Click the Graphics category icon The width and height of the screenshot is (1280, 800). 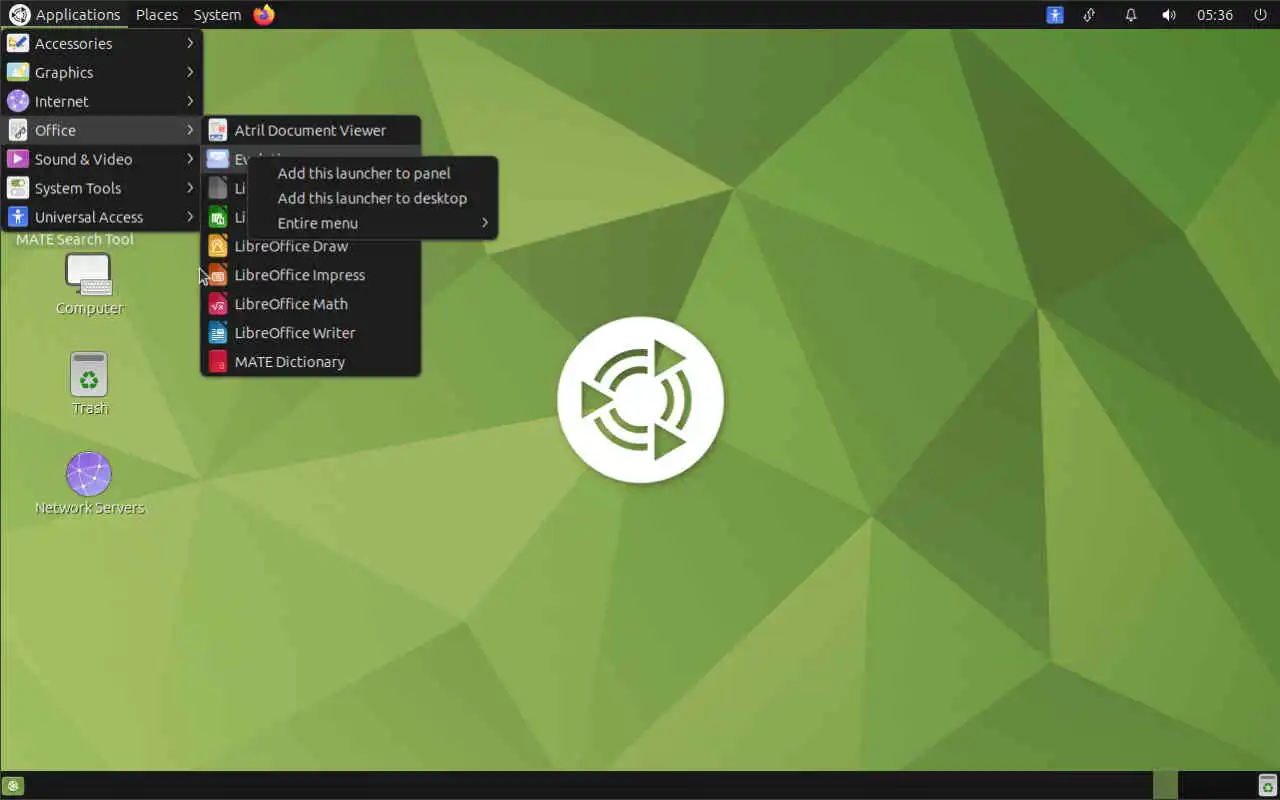point(18,72)
